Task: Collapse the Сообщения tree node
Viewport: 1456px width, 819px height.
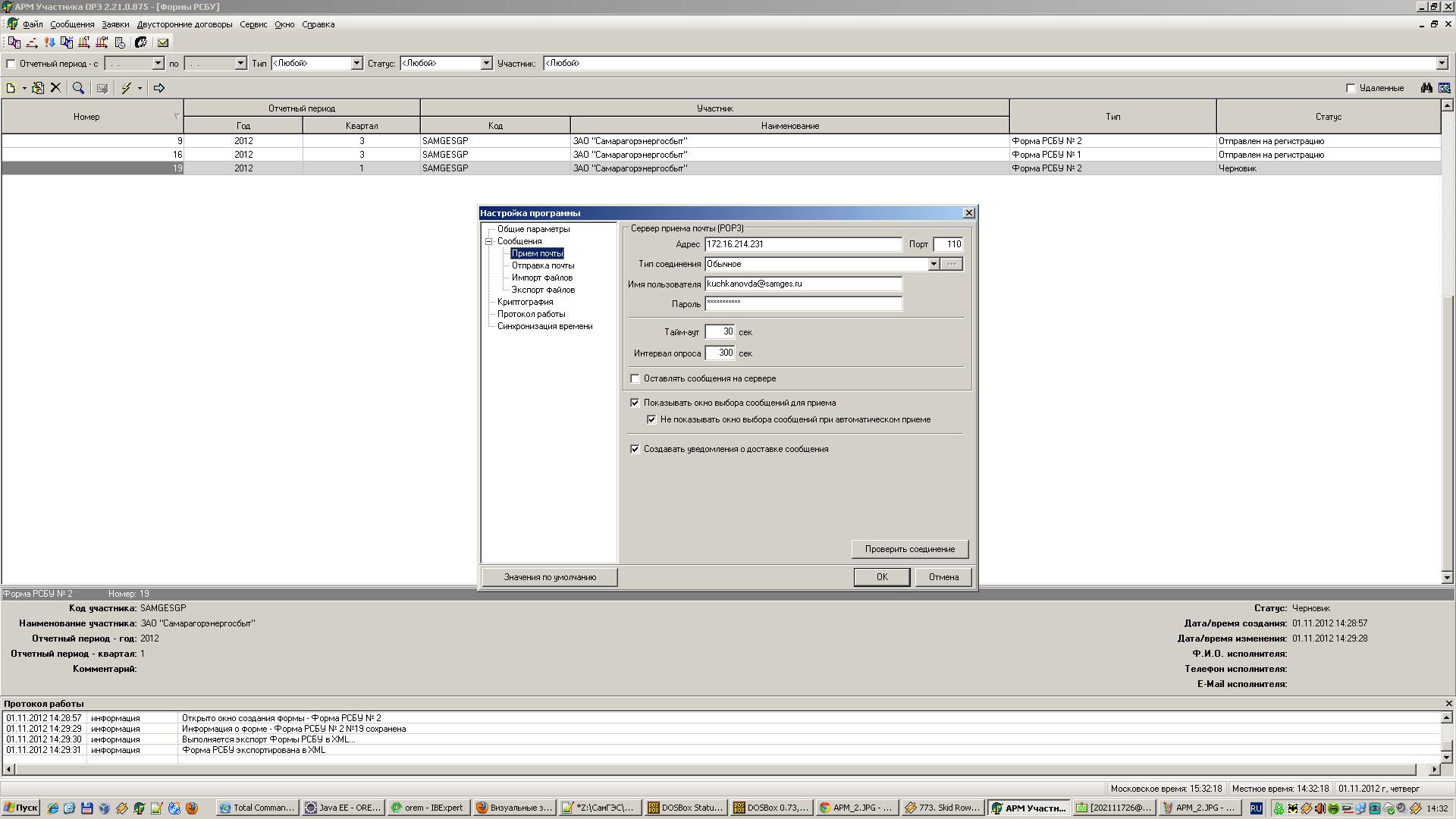Action: pyautogui.click(x=489, y=241)
